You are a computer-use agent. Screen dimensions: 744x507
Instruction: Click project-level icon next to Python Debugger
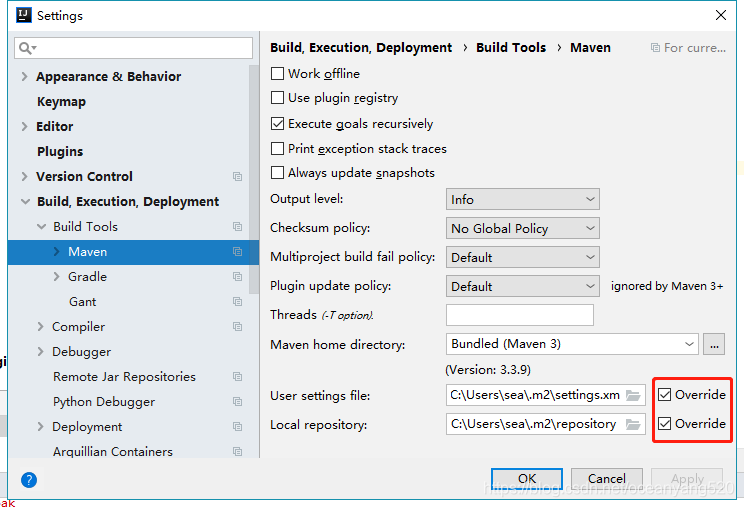tap(237, 402)
